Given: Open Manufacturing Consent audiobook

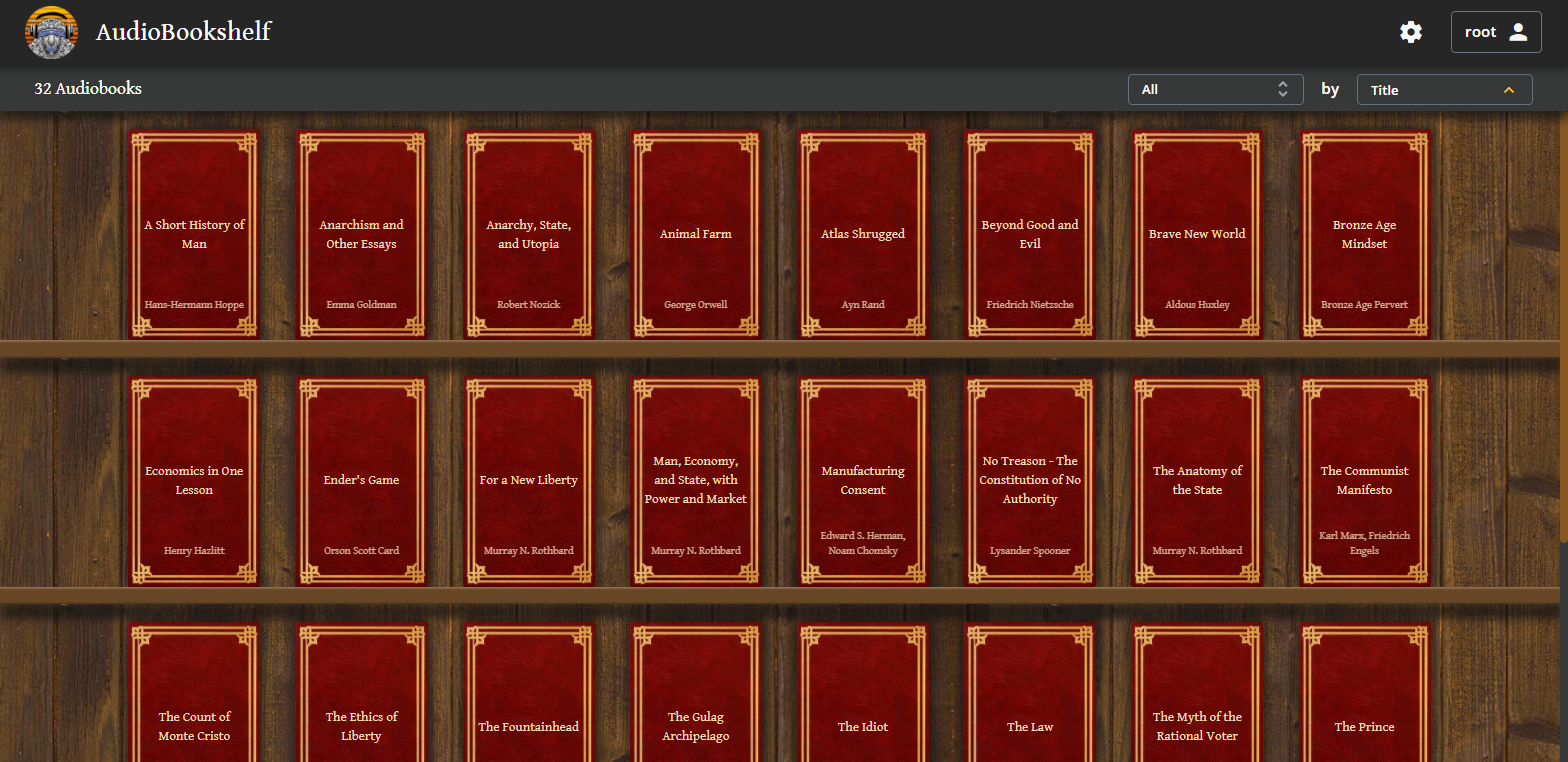Looking at the screenshot, I should pyautogui.click(x=863, y=481).
